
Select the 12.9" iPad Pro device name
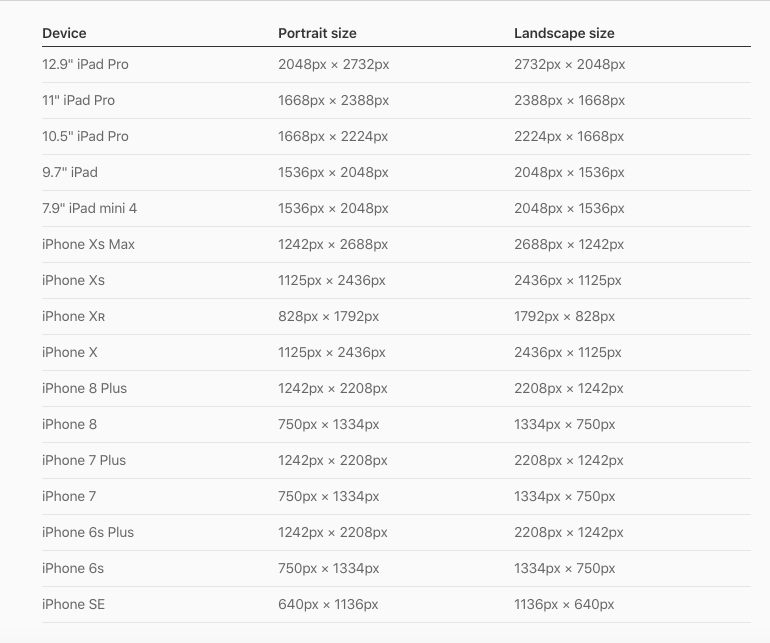[x=85, y=64]
